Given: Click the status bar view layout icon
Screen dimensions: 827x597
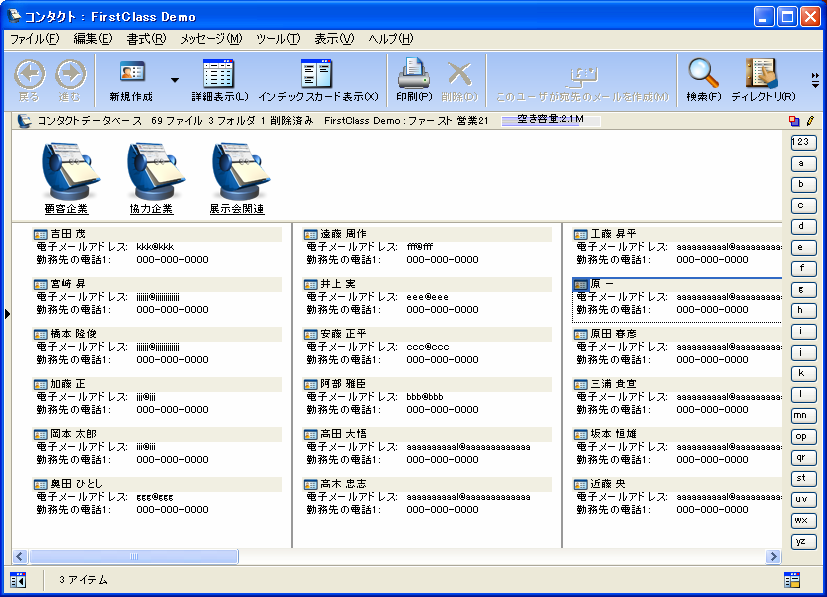Looking at the screenshot, I should [x=792, y=580].
